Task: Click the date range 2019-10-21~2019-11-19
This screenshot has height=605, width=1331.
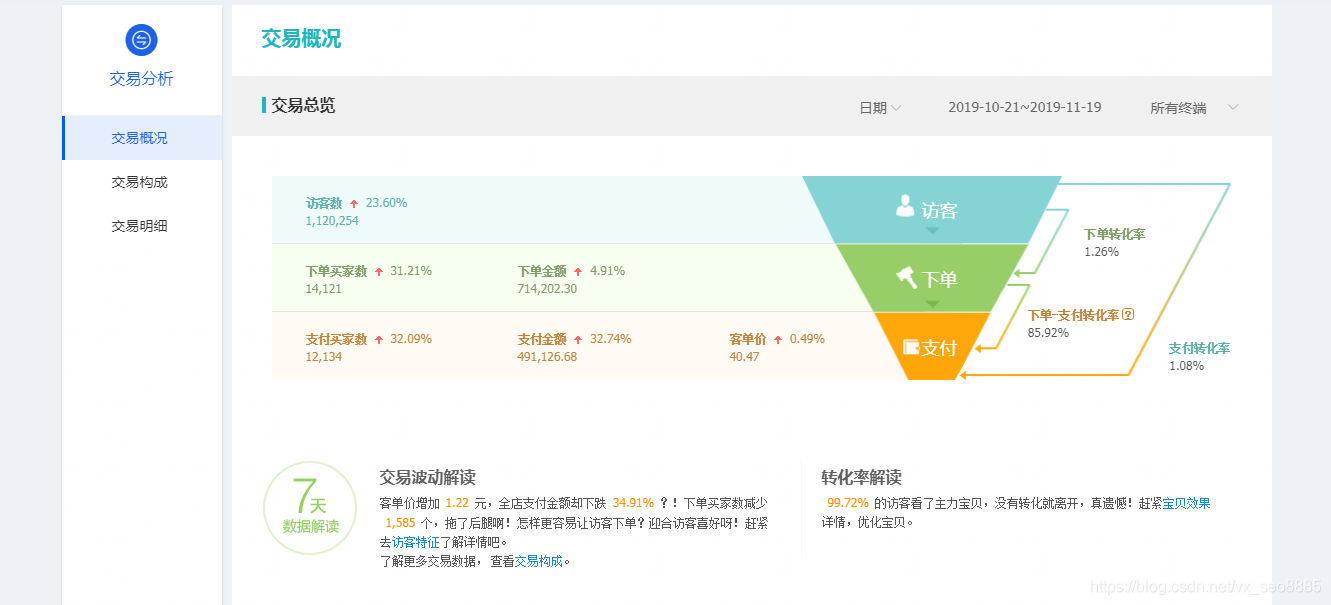Action: click(1025, 107)
